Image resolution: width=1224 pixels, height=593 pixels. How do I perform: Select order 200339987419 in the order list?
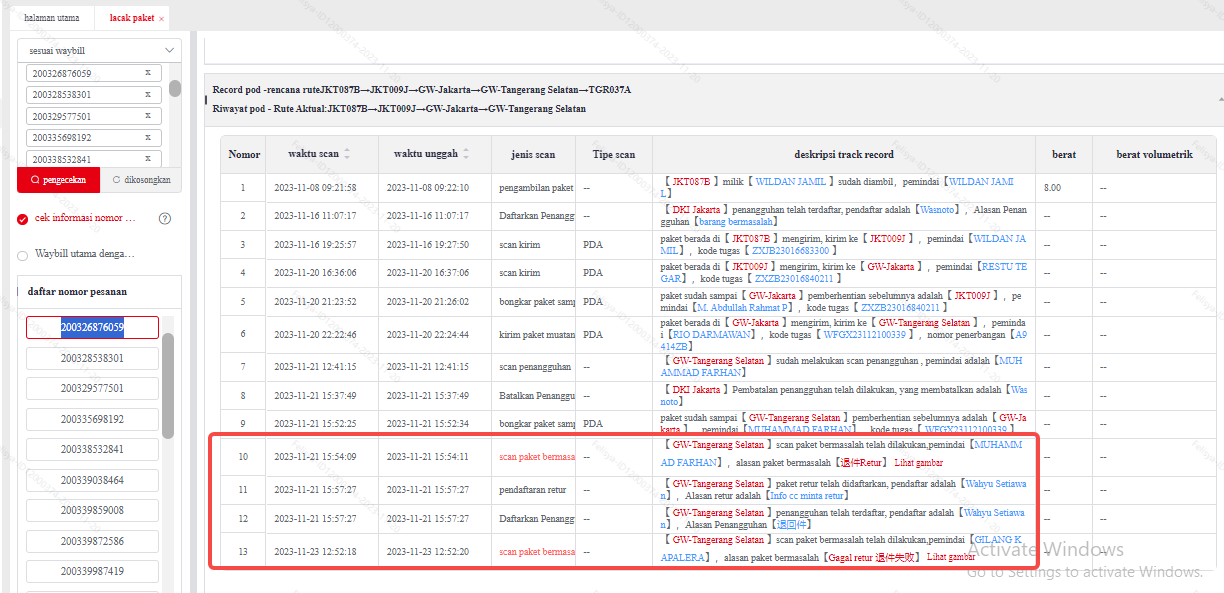click(92, 571)
